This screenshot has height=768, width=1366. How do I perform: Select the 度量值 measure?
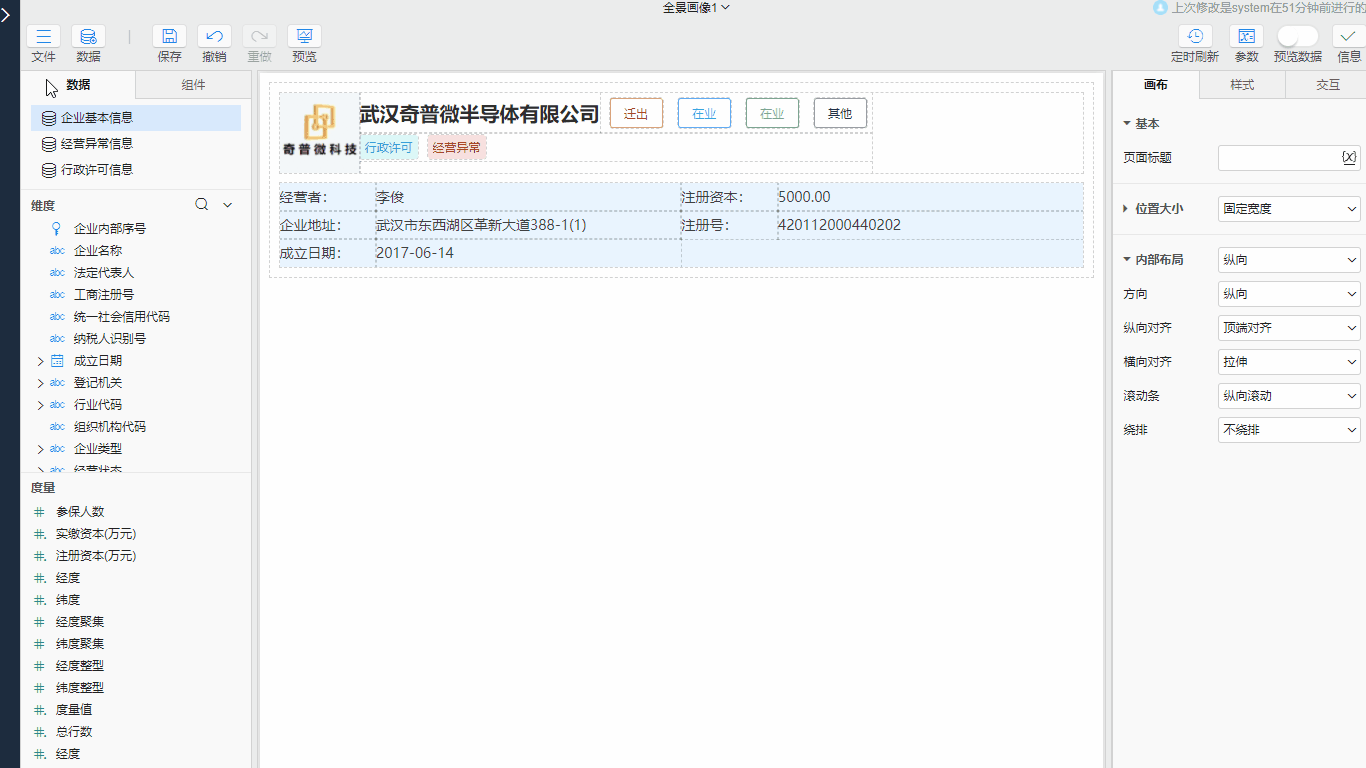pos(74,710)
